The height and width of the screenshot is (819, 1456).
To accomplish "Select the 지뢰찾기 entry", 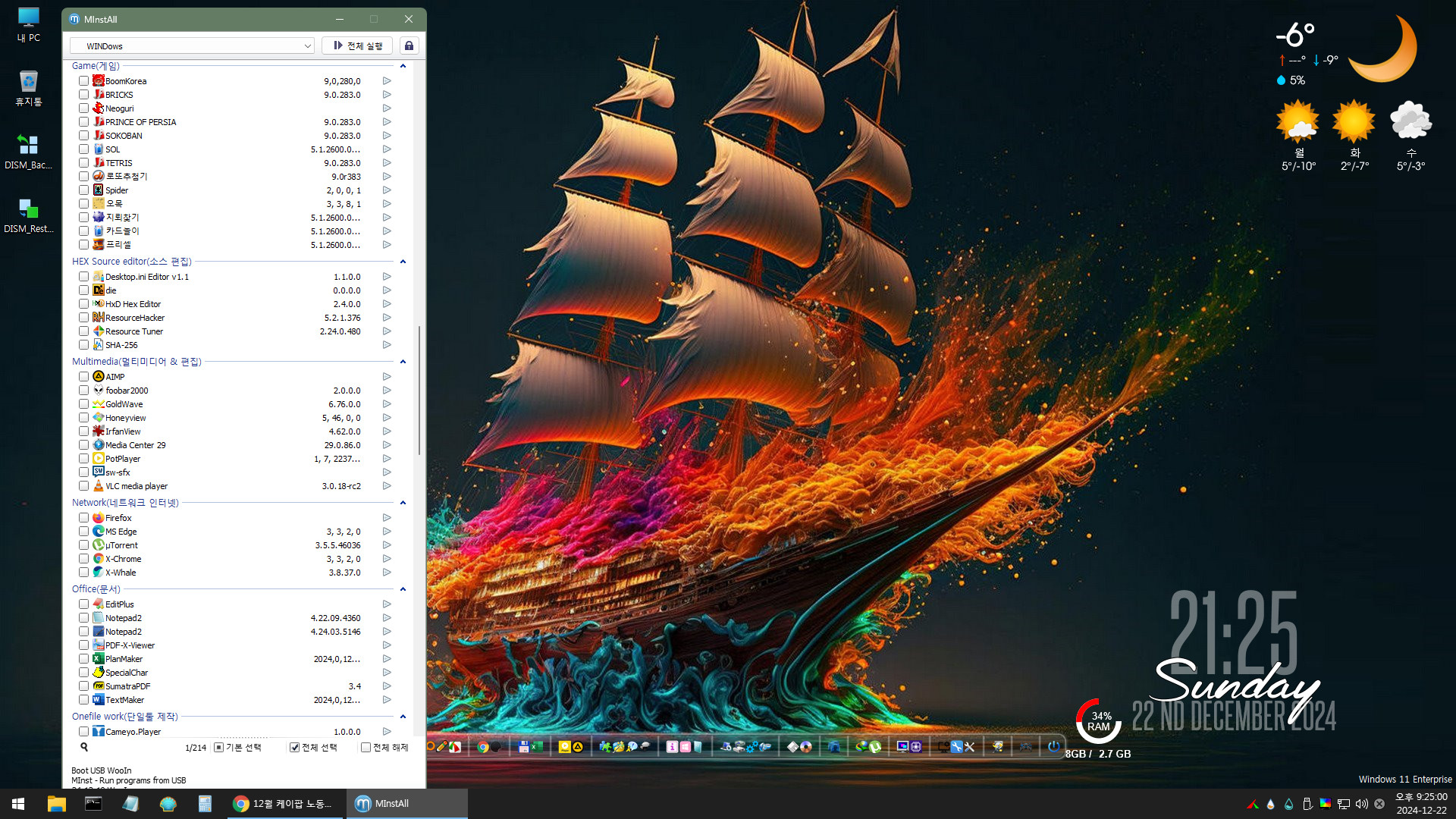I will 122,218.
